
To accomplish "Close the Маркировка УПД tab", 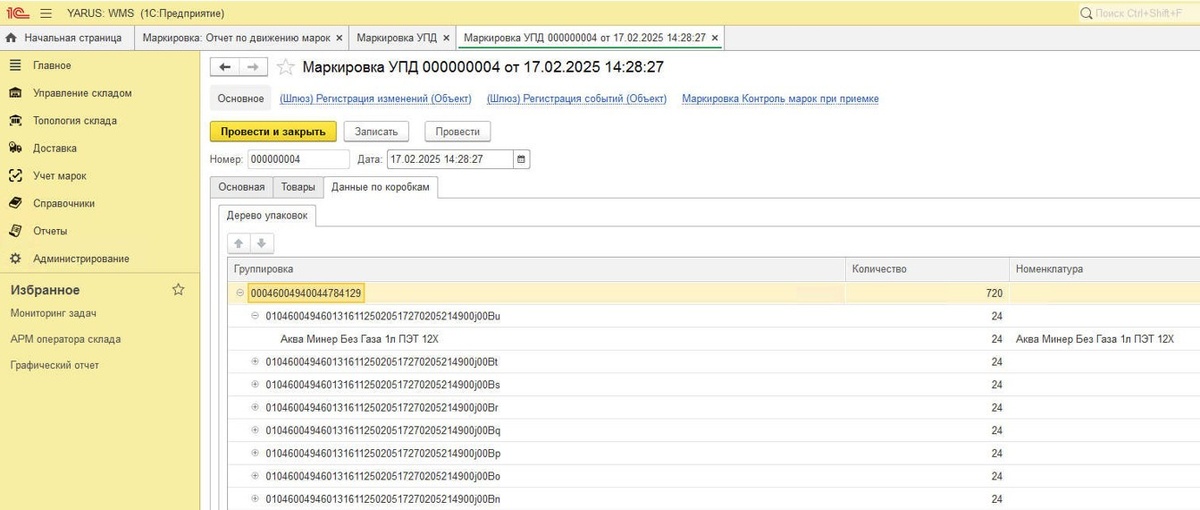I will point(445,37).
